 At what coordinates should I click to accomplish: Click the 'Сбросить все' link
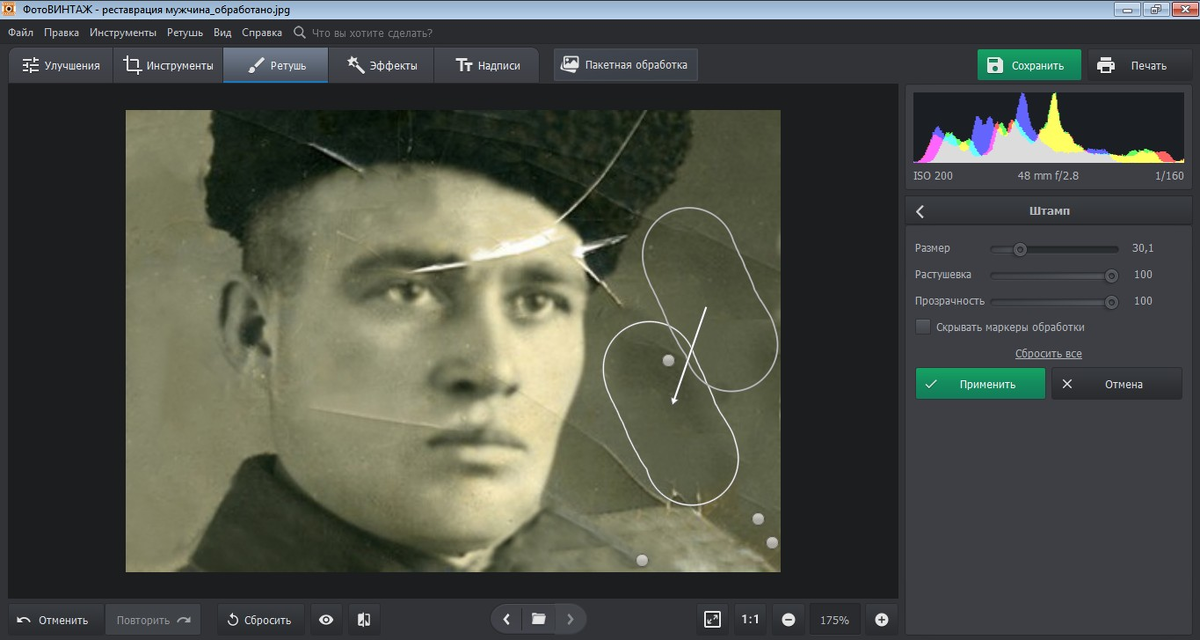(1048, 354)
